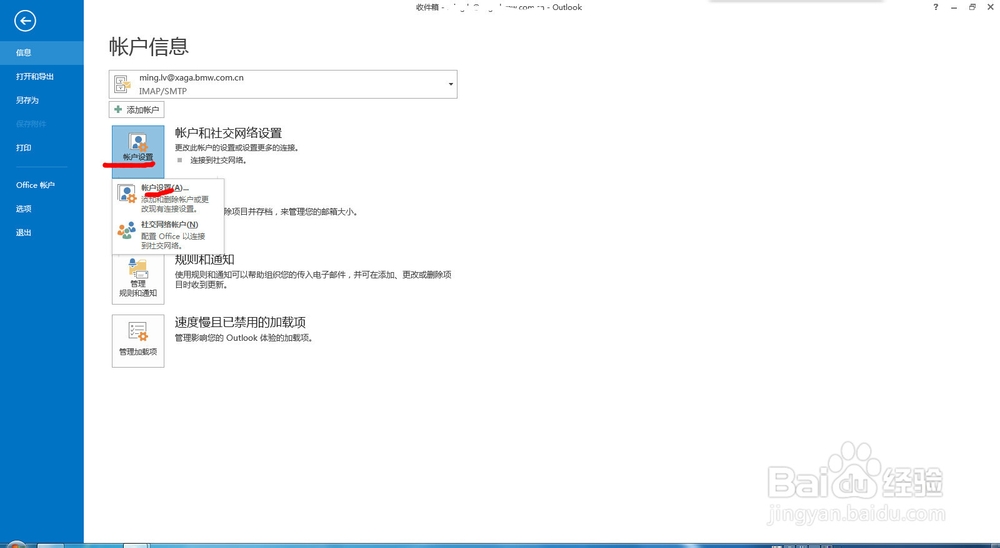Image resolution: width=1000 pixels, height=548 pixels.
Task: Click the ming.lv account icon
Action: click(122, 84)
